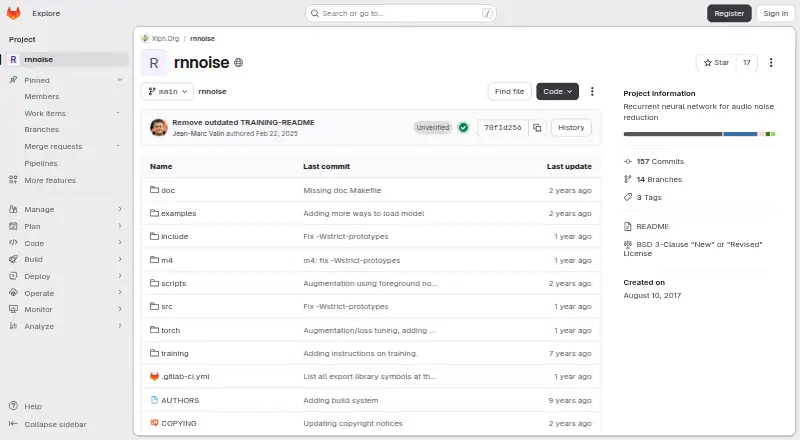
Task: Click the green pipeline passed status icon
Action: coord(463,128)
